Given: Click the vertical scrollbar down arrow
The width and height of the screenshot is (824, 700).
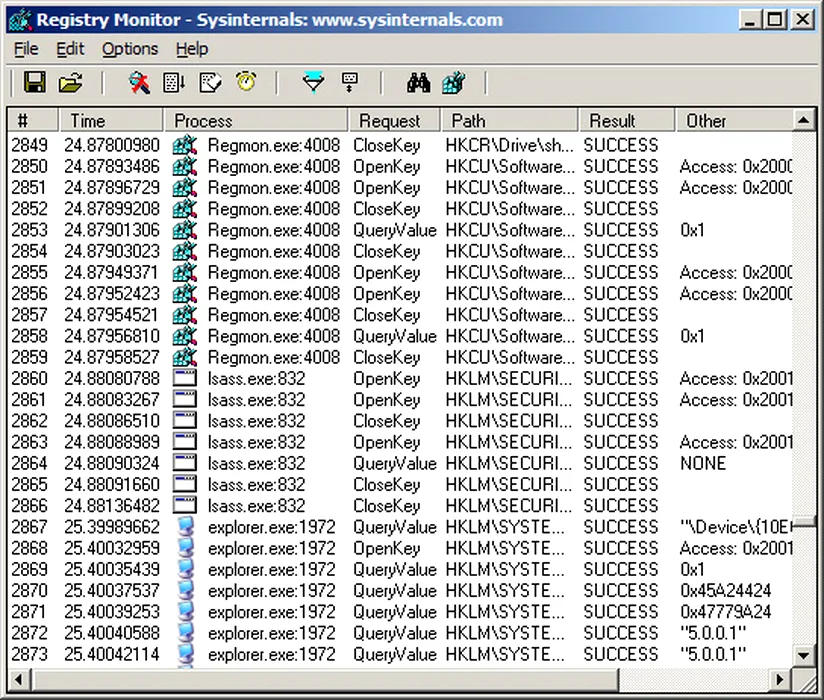Looking at the screenshot, I should pos(804,655).
